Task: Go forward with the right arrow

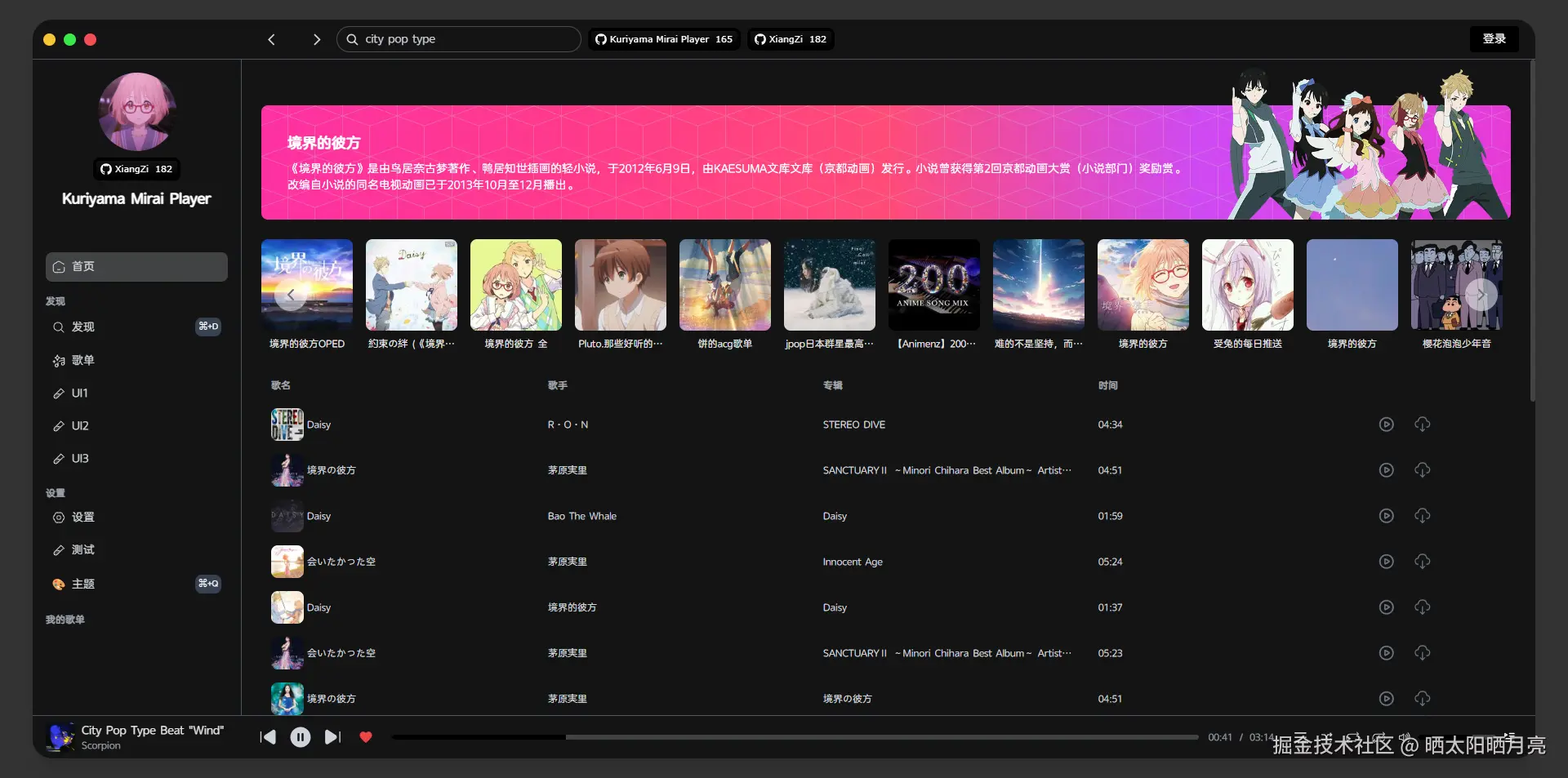Action: tap(317, 39)
